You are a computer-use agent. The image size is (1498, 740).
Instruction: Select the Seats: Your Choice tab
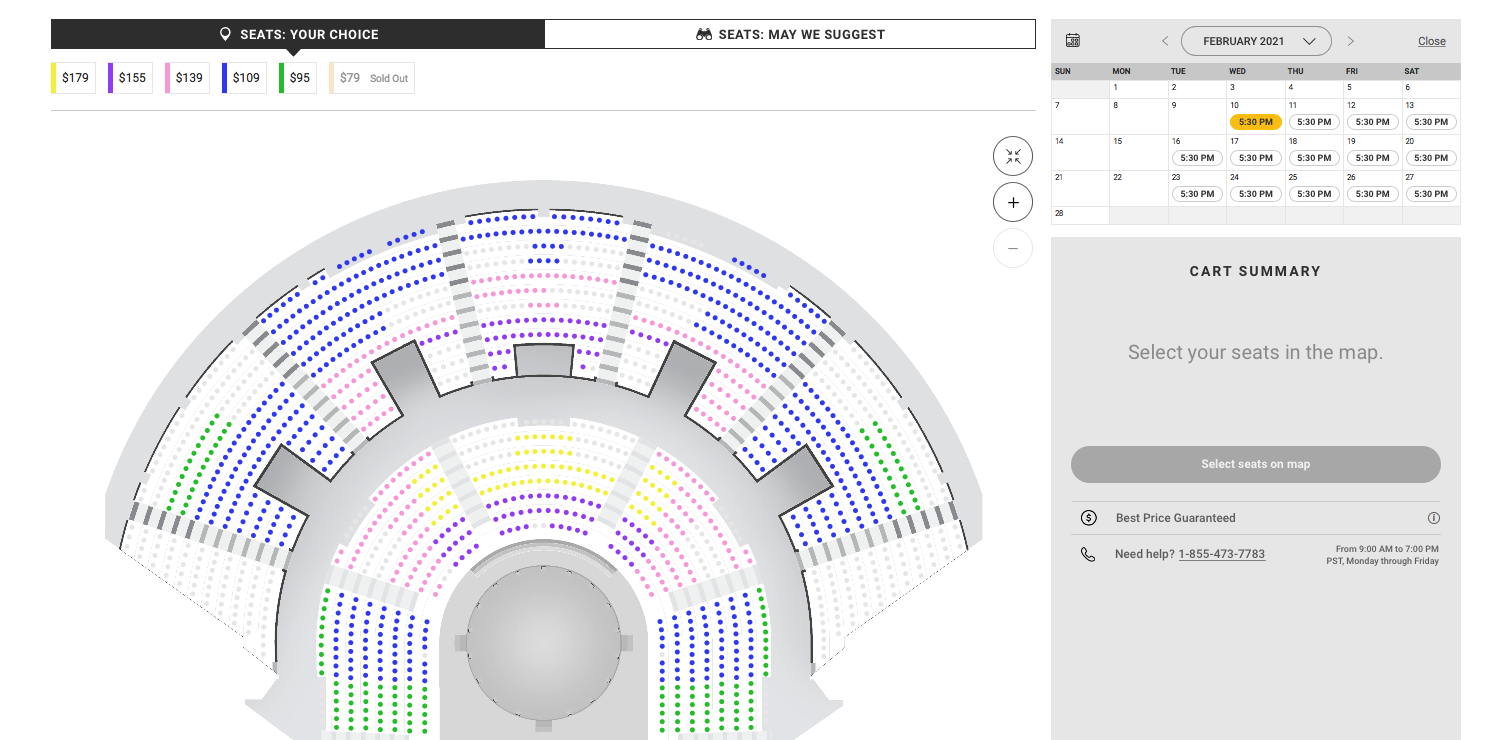pyautogui.click(x=298, y=34)
